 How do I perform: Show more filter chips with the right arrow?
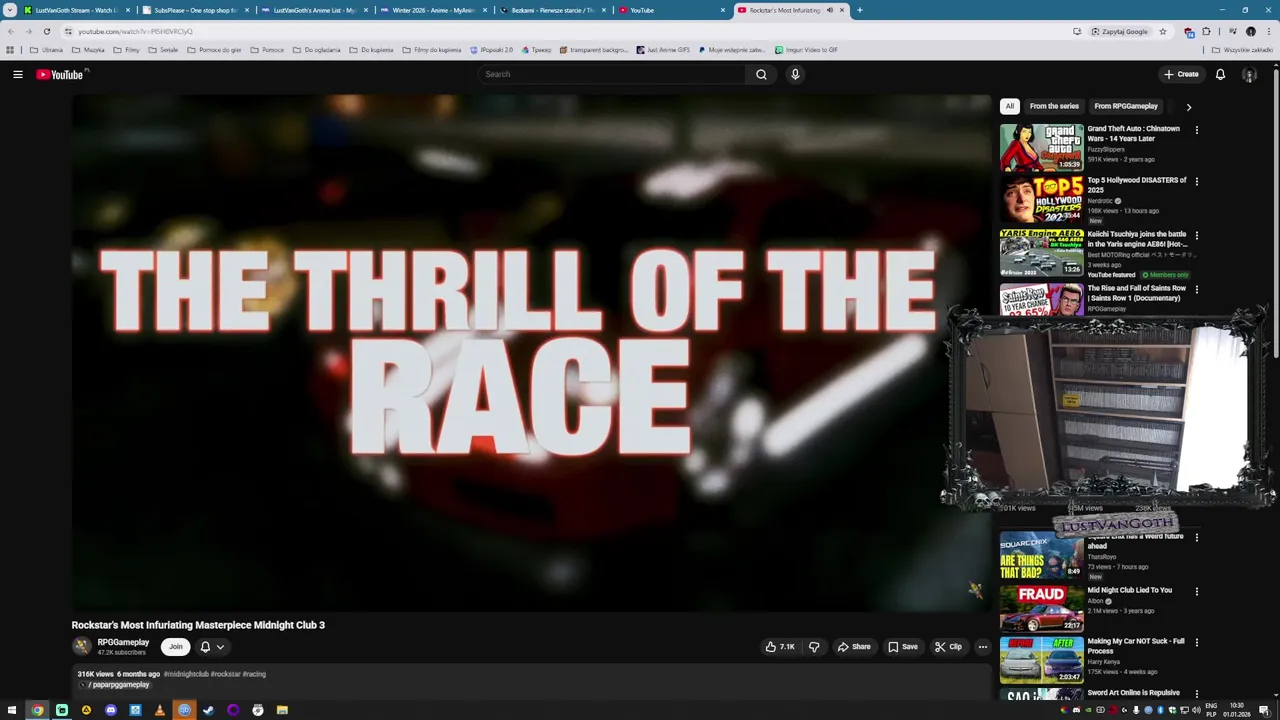(x=1188, y=106)
